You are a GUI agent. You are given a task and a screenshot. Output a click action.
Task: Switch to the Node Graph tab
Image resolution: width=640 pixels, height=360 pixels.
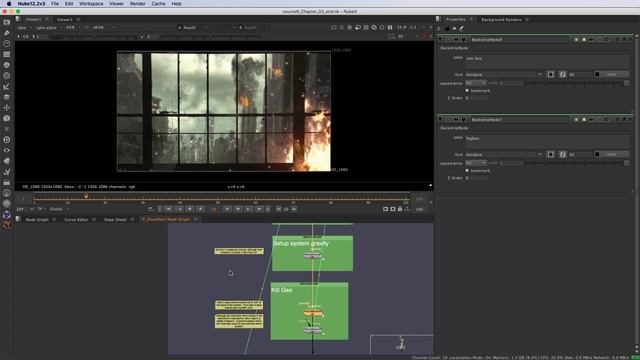tap(37, 220)
